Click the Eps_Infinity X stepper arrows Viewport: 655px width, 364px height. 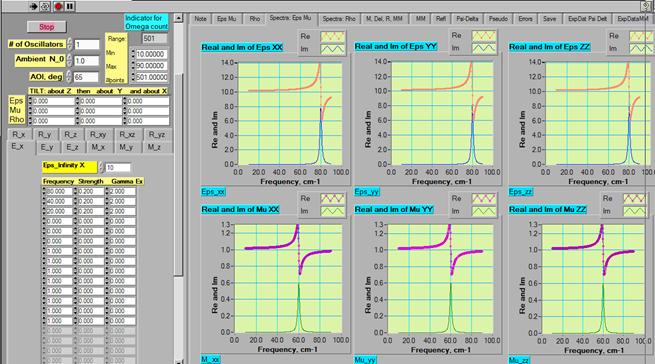[x=101, y=168]
